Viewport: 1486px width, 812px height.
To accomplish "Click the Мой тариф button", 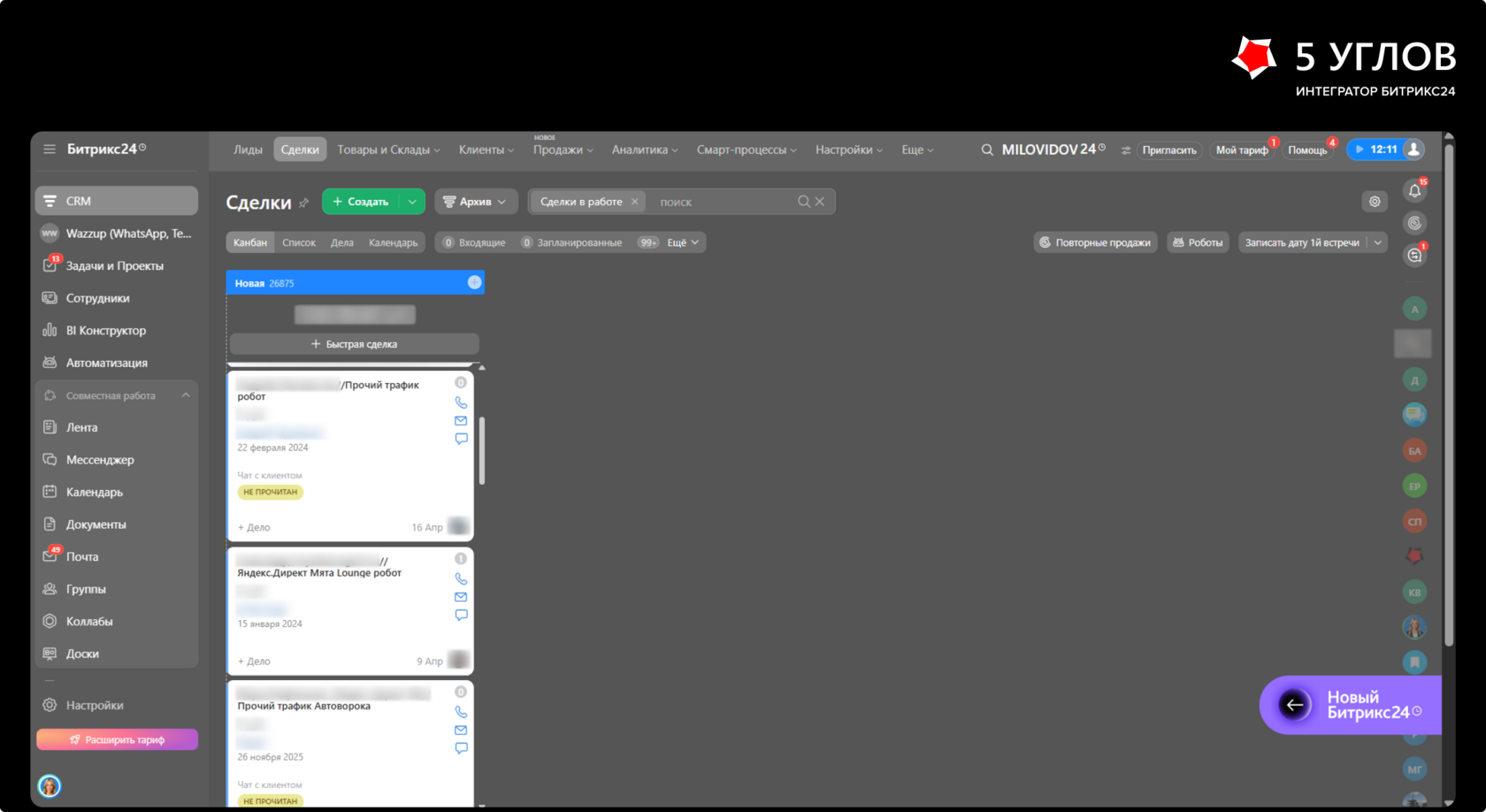I will [1242, 150].
